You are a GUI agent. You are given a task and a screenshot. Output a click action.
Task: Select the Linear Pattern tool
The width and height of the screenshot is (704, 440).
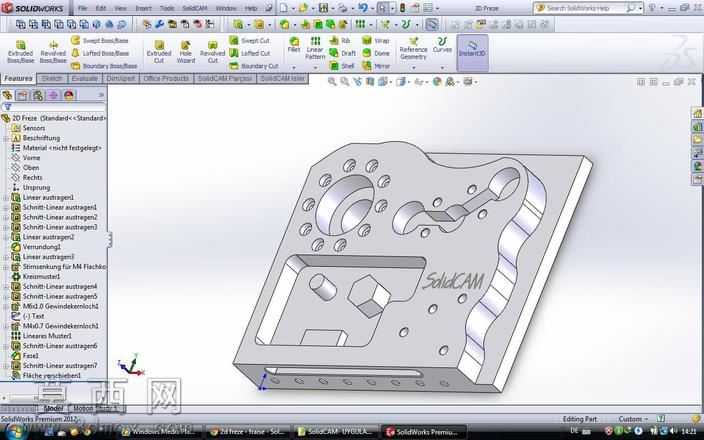pos(315,48)
